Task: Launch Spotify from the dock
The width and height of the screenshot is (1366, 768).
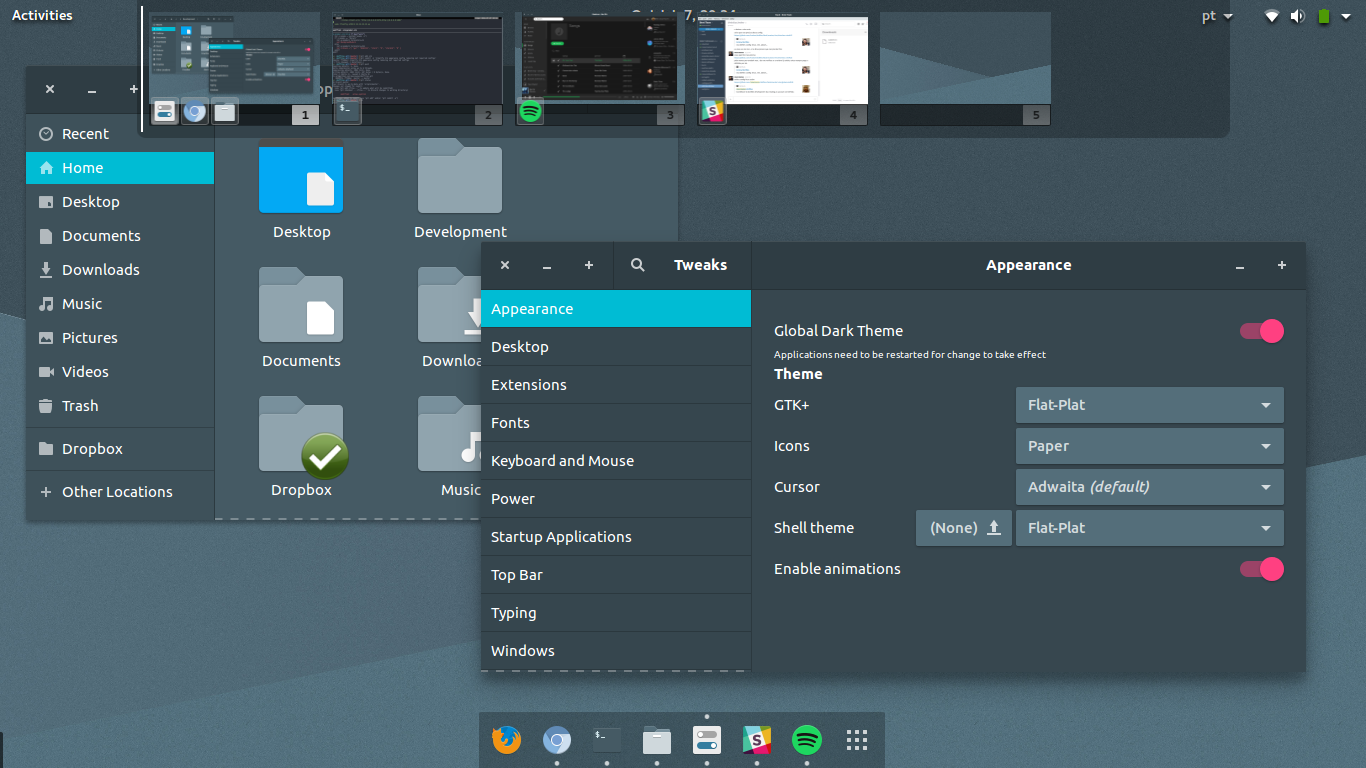Action: click(x=807, y=740)
